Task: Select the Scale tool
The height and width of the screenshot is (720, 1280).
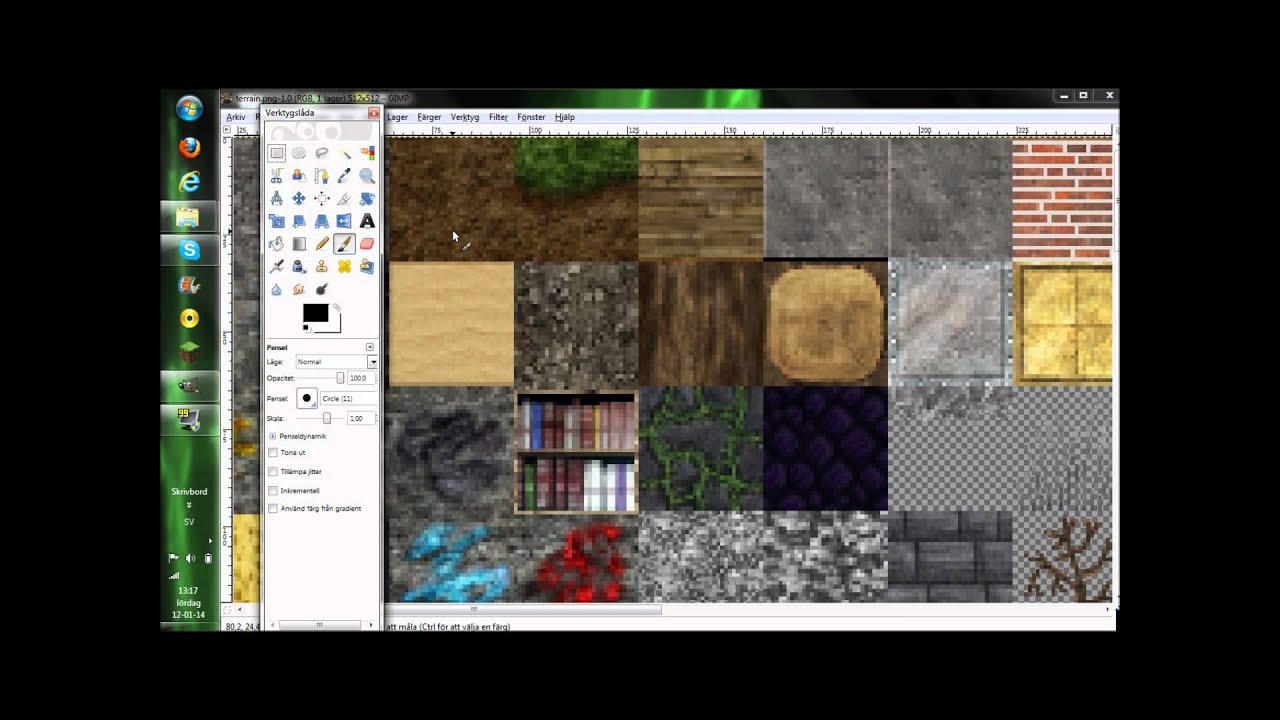Action: pos(276,221)
